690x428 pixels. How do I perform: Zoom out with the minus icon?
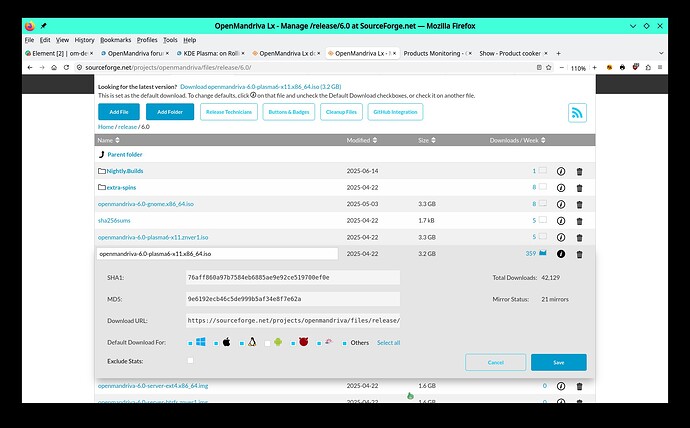click(562, 67)
